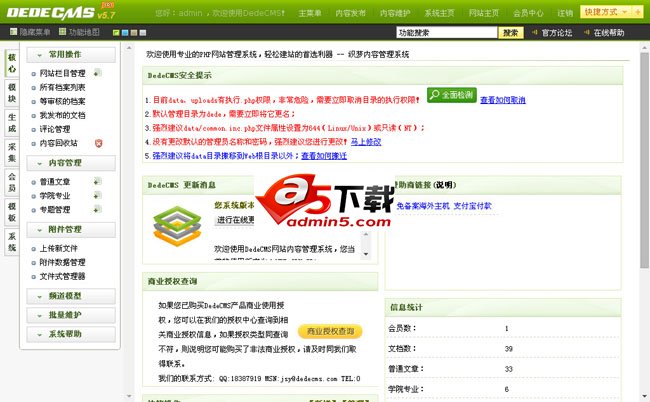Select the green theme color swatch

tap(116, 32)
